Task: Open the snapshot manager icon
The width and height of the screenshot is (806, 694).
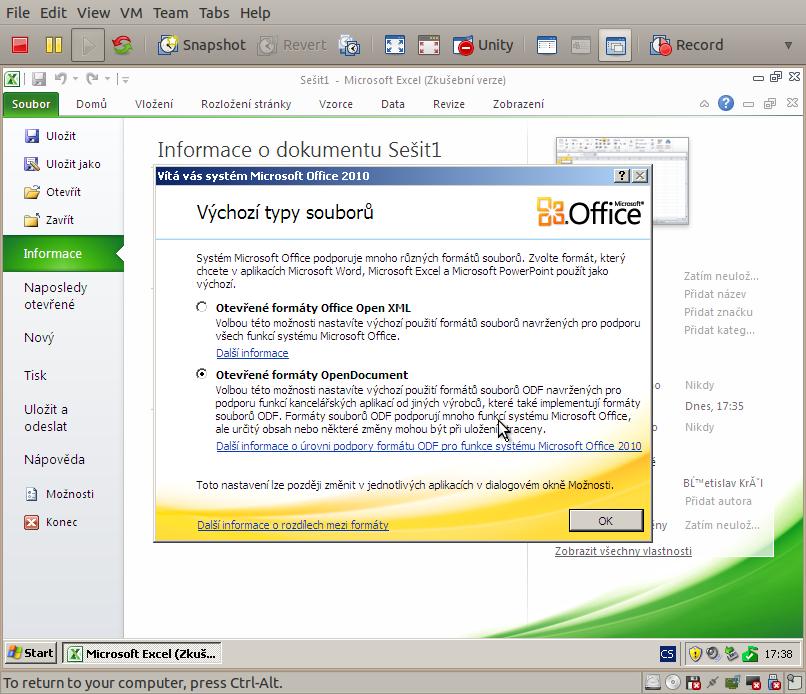Action: tap(350, 45)
